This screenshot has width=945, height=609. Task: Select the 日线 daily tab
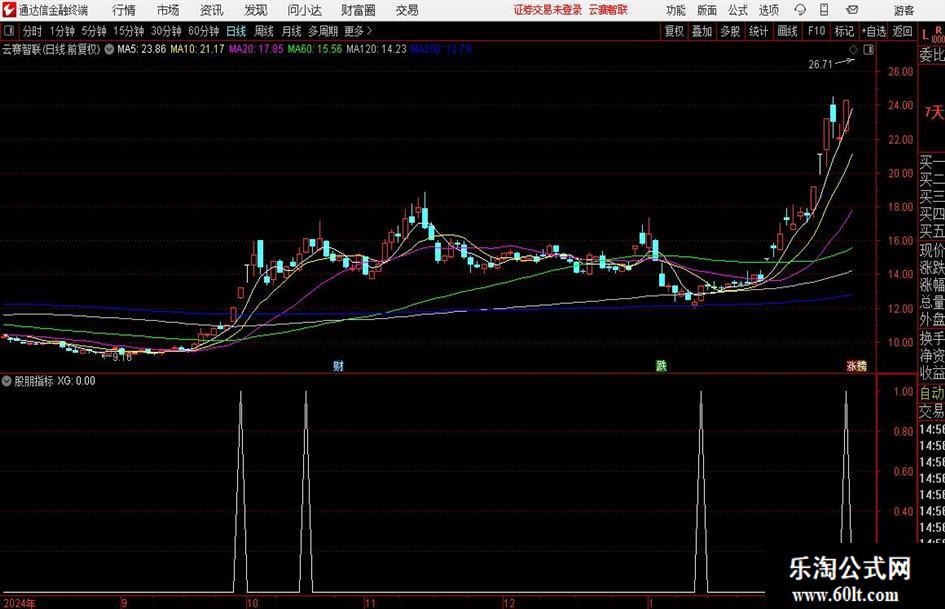(x=236, y=31)
